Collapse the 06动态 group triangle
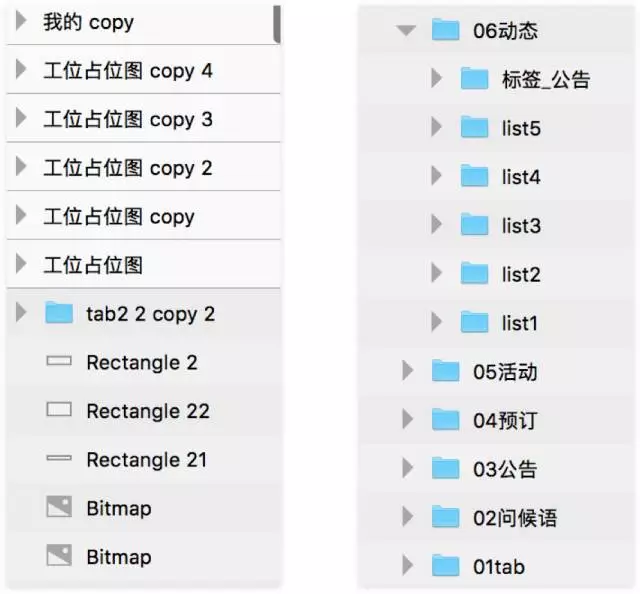Viewport: 640px width, 594px height. [x=406, y=30]
